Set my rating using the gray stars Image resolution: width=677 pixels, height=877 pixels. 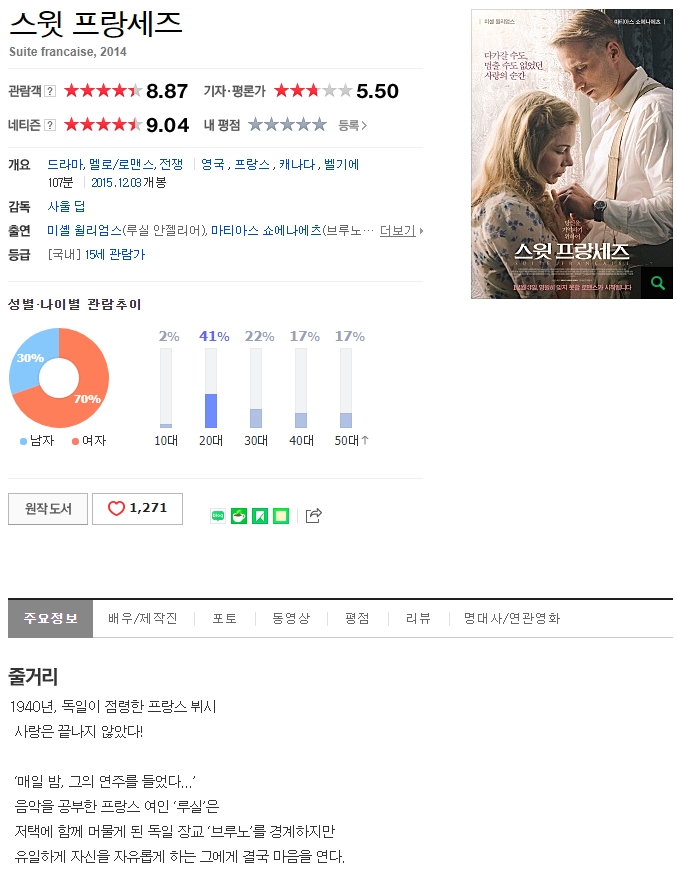point(287,124)
